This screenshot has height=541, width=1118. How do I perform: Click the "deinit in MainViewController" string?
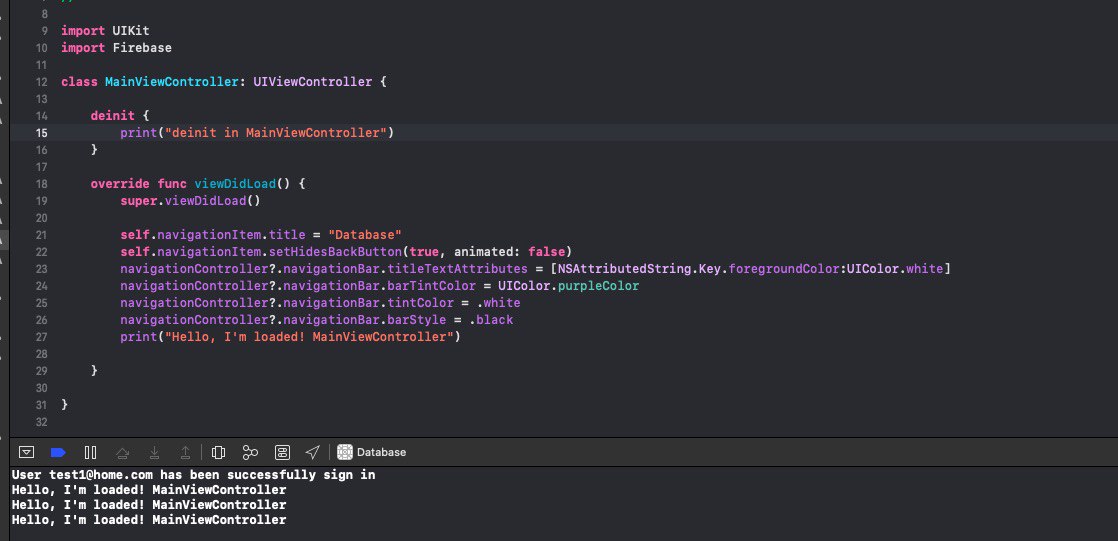tap(276, 133)
